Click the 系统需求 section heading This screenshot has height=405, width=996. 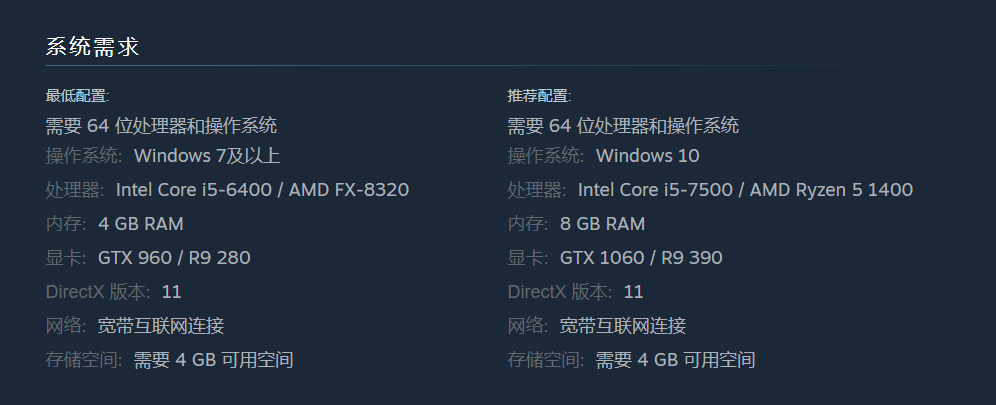point(92,47)
